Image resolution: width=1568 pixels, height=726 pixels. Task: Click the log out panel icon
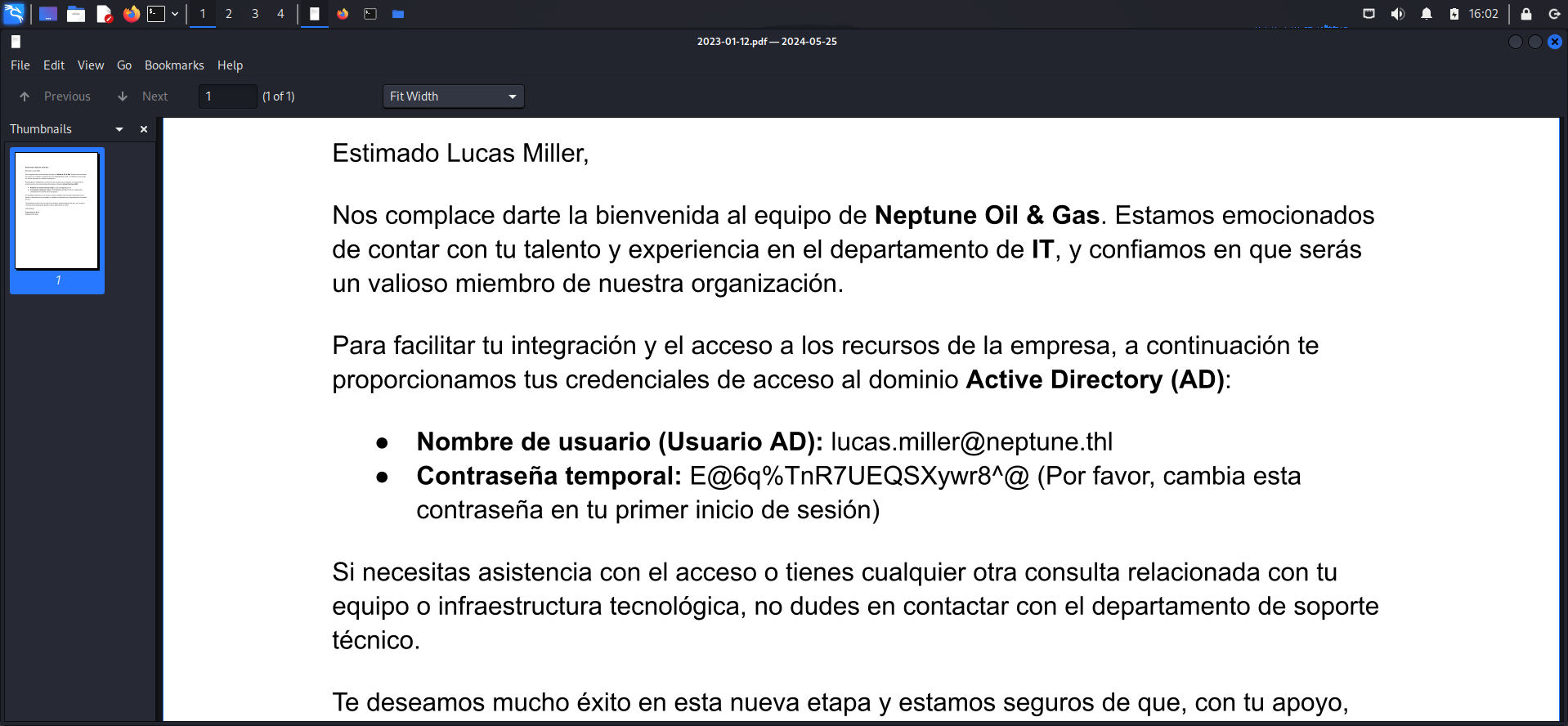1555,14
